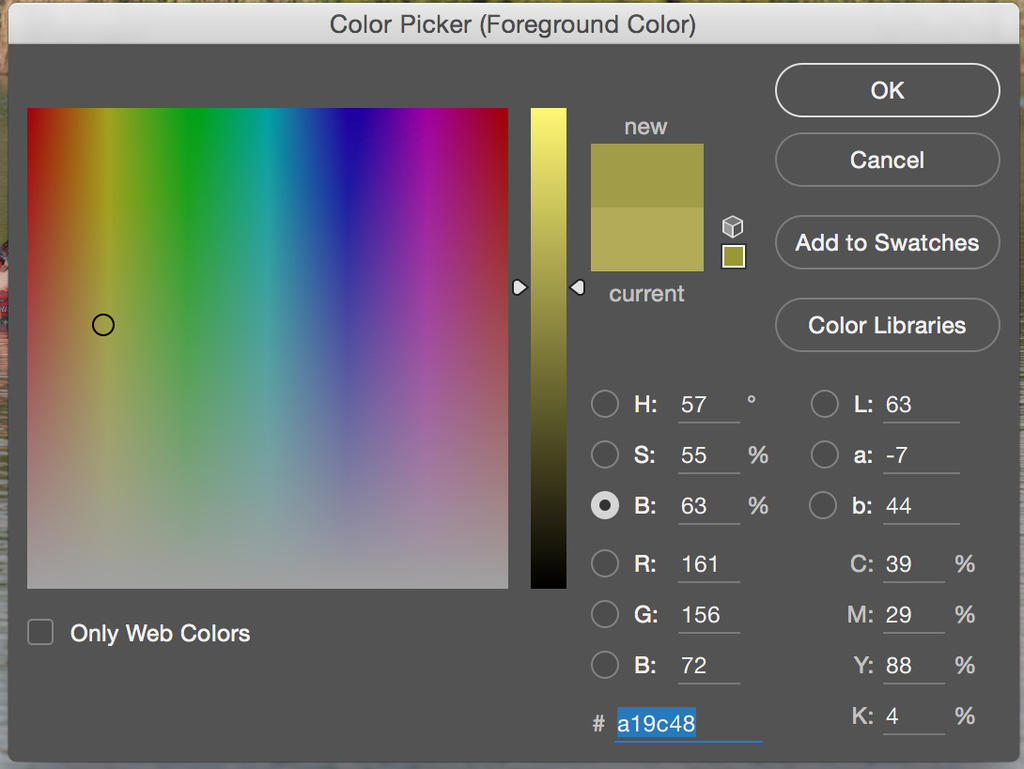
Task: Click the left brightness slider arrow handle
Action: click(x=519, y=288)
